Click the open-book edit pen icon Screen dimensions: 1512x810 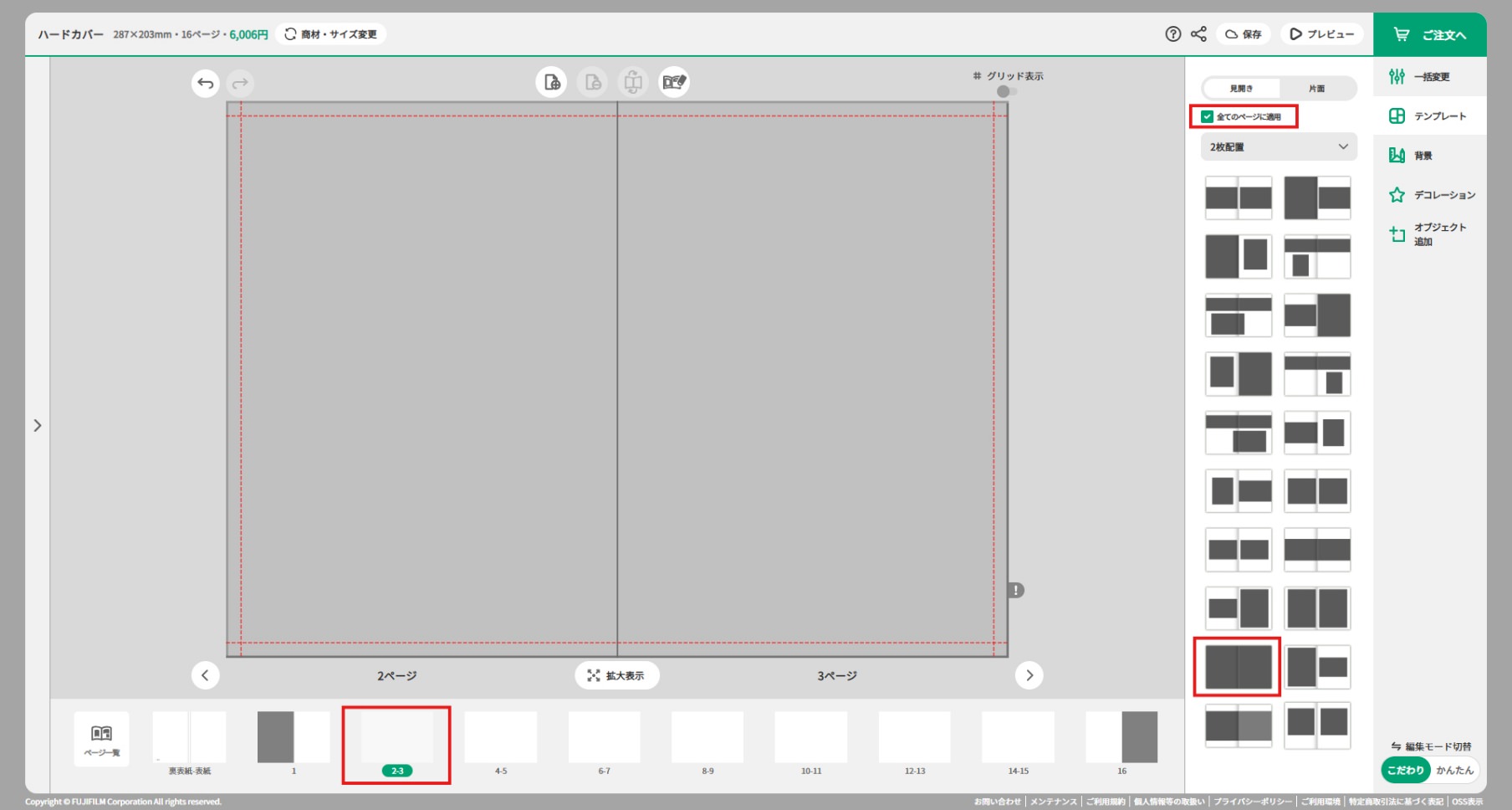point(674,82)
